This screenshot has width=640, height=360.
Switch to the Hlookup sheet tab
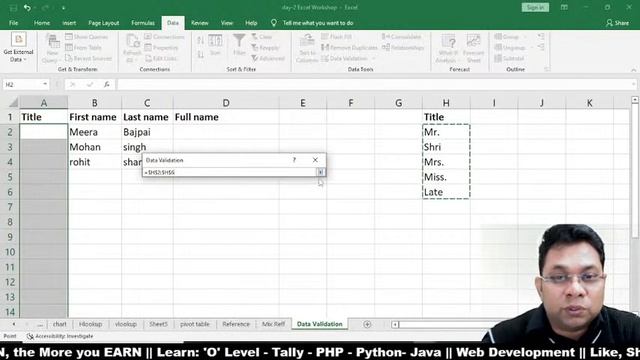coord(90,324)
